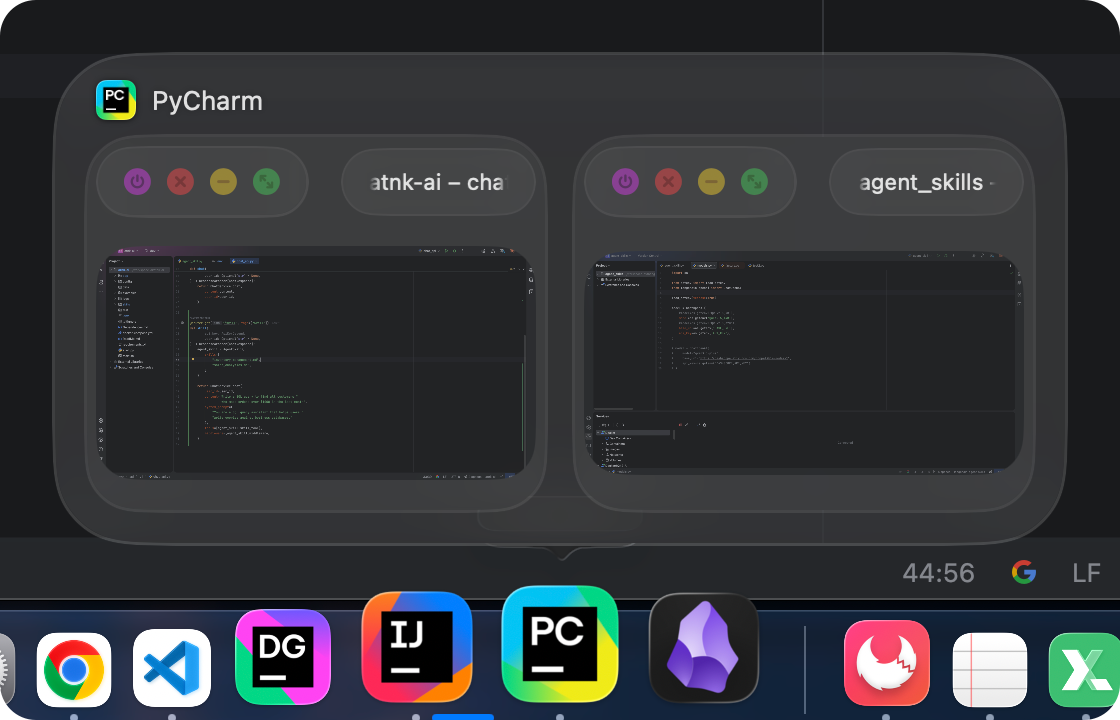Open the lined notepad app in dock
This screenshot has width=1120, height=720.
[x=989, y=669]
